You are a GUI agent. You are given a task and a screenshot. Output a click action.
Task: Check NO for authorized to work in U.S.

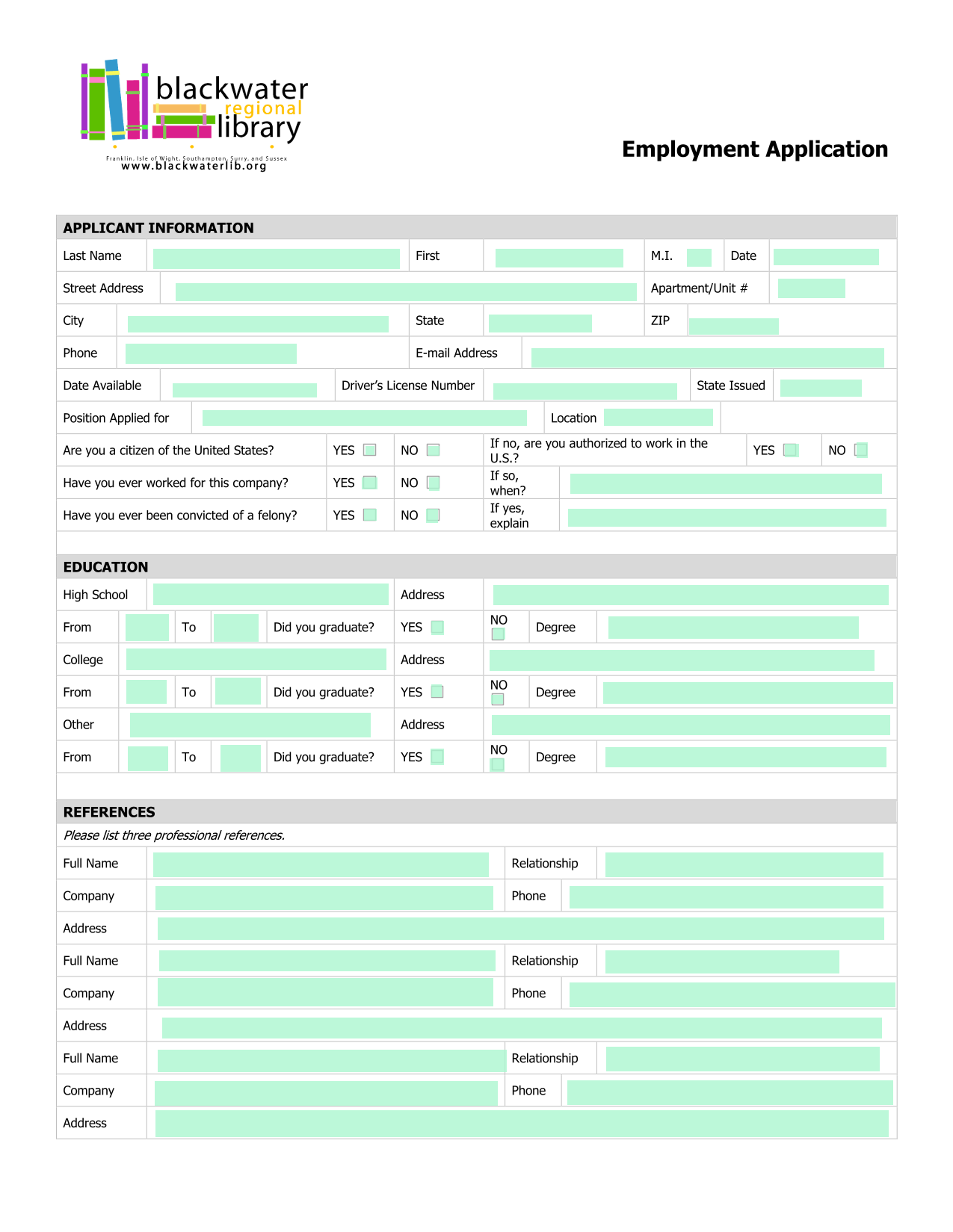point(861,450)
